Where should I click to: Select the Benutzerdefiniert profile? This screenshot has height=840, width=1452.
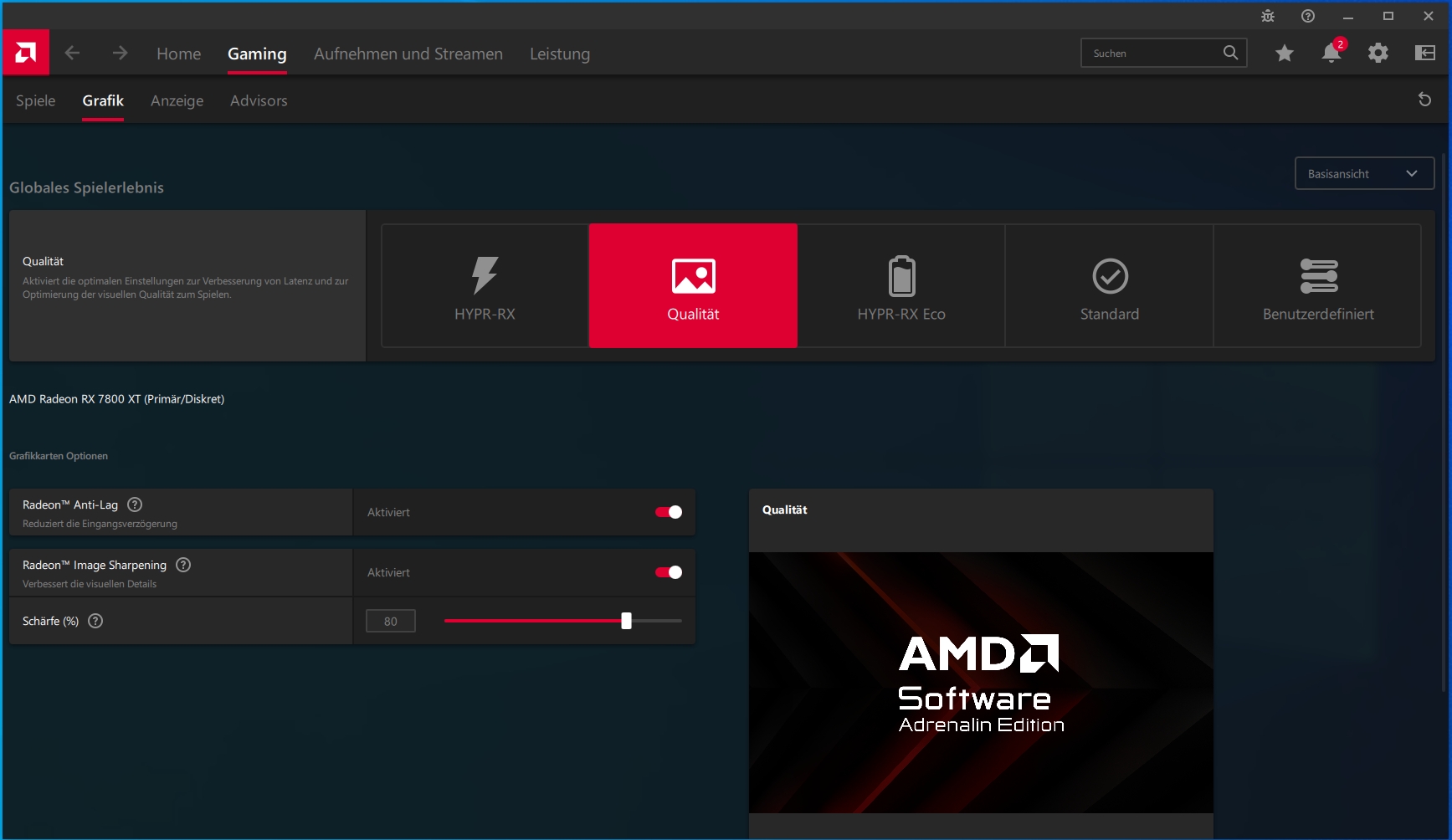(x=1318, y=285)
